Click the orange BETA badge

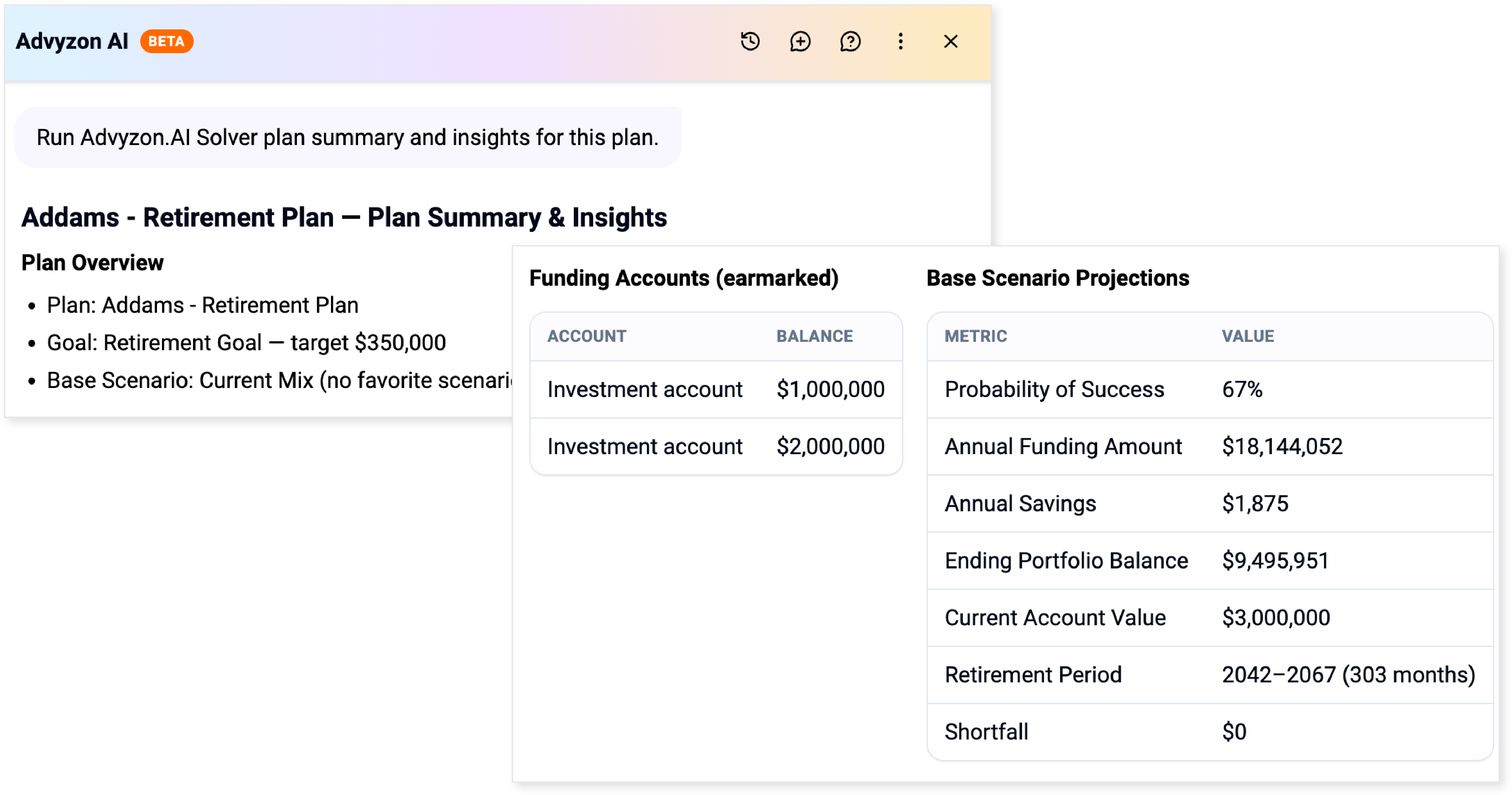[167, 42]
